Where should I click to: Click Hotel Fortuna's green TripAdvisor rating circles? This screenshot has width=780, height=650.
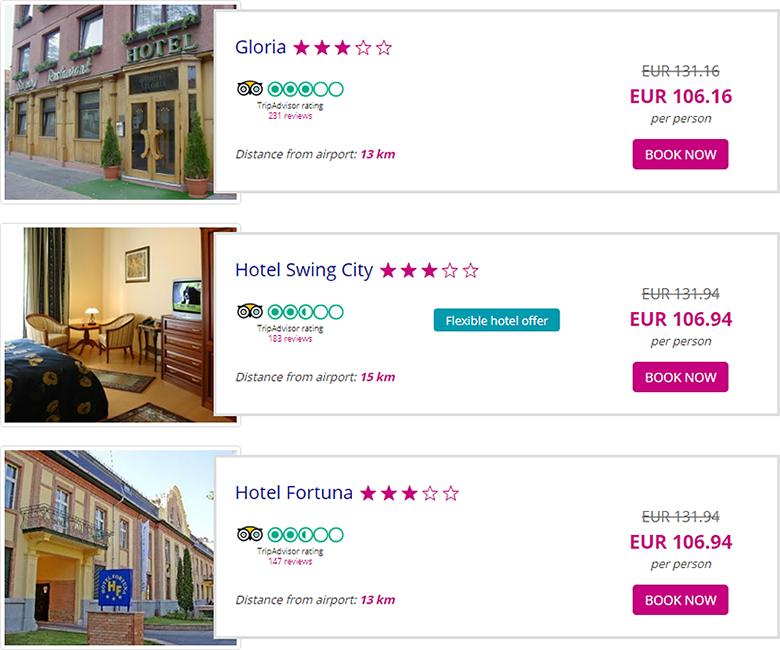[x=305, y=535]
